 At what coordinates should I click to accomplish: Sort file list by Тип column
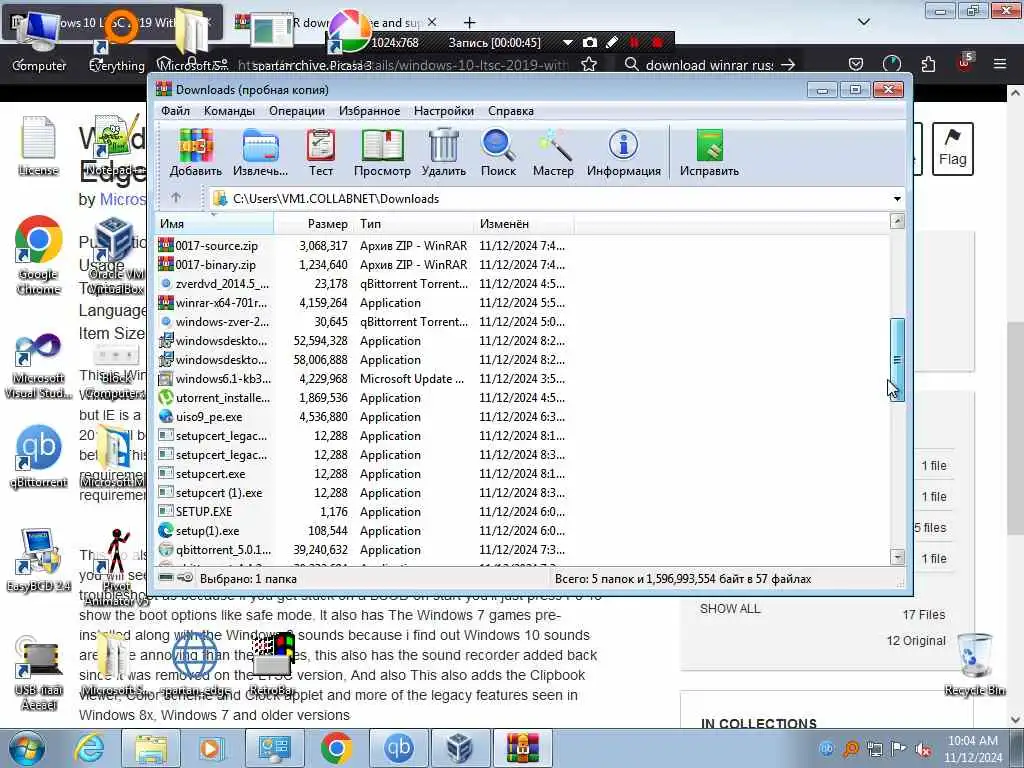(413, 223)
